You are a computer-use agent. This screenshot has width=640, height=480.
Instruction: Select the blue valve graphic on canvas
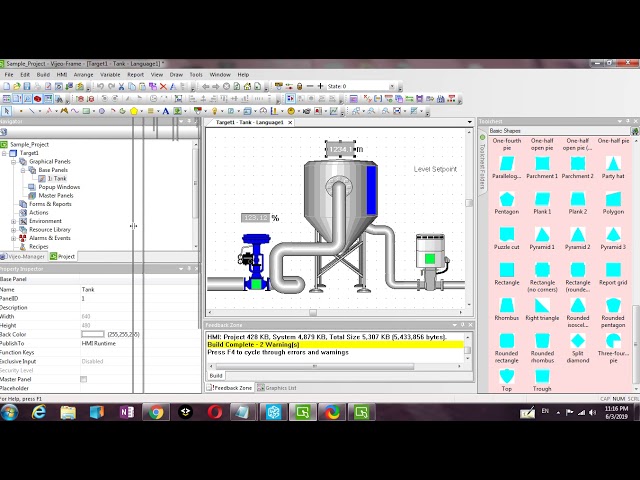[x=256, y=262]
